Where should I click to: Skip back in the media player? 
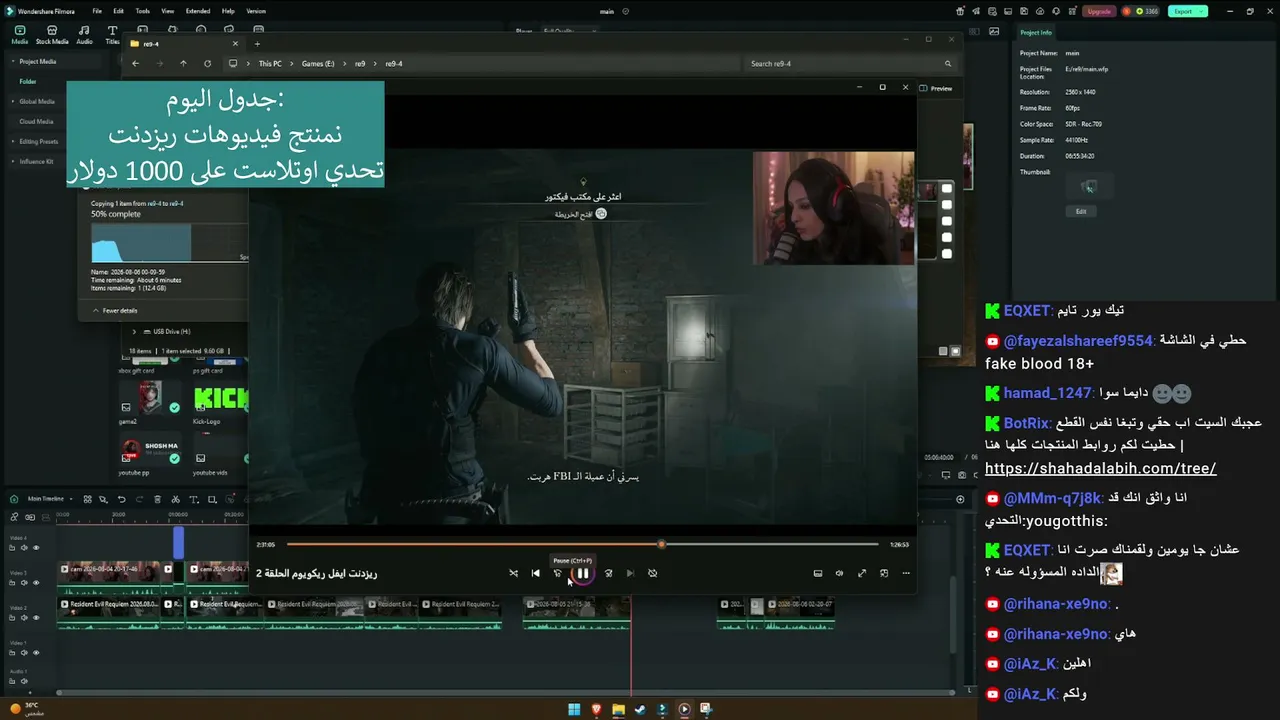(x=557, y=573)
